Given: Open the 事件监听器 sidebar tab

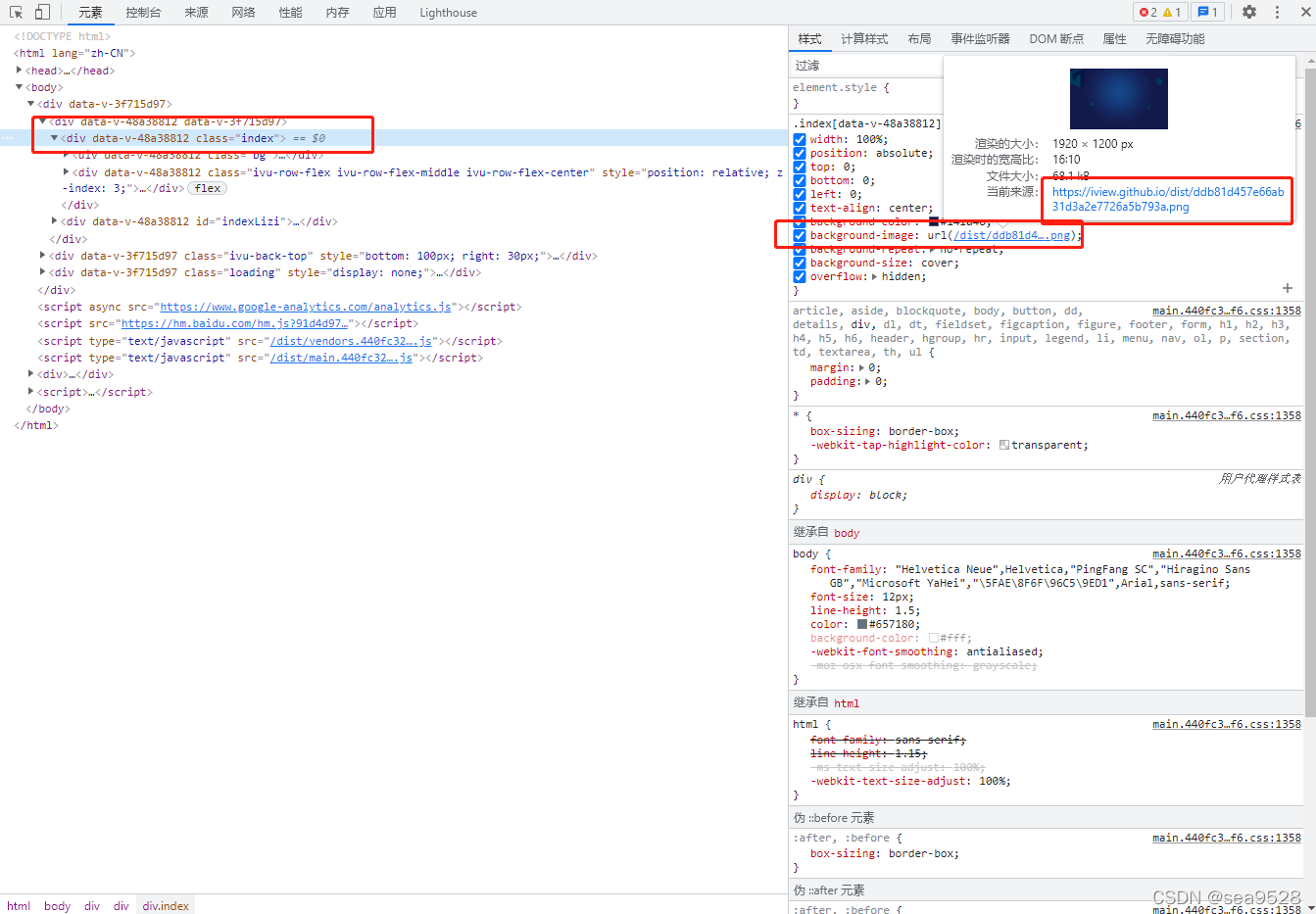Looking at the screenshot, I should [980, 39].
